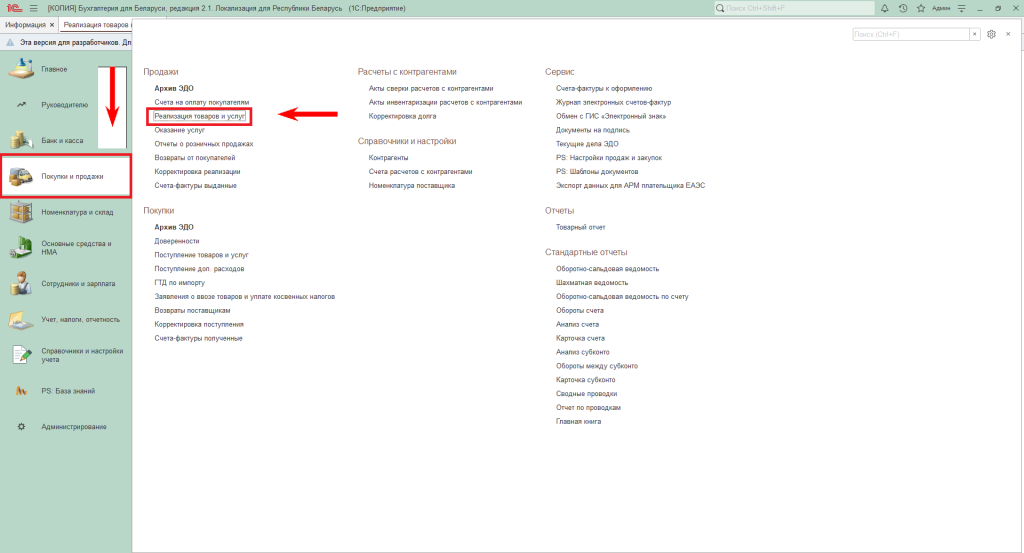1024x553 pixels.
Task: Click the favorites star icon
Action: 920,8
